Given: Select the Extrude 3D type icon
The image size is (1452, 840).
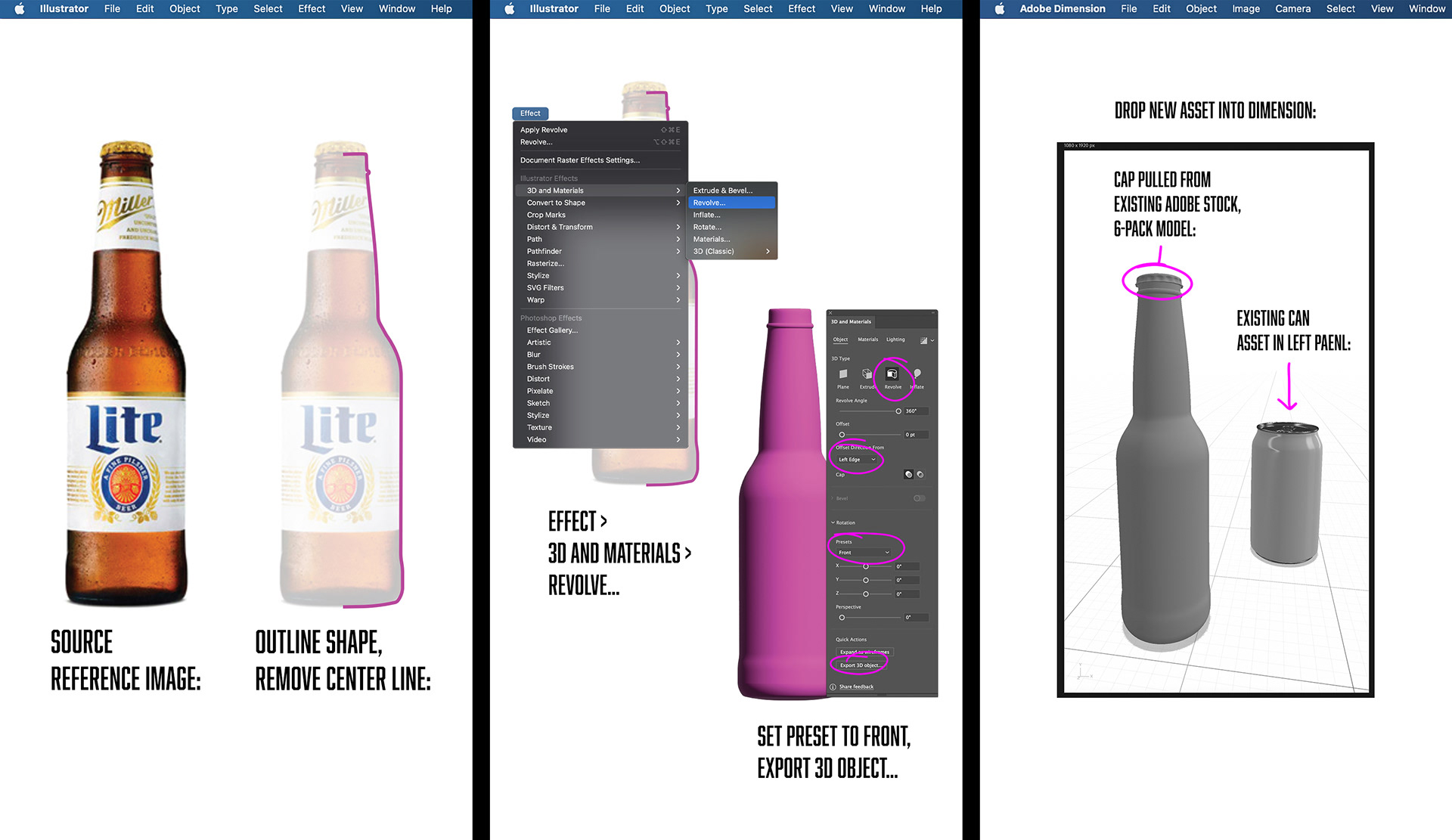Looking at the screenshot, I should click(x=867, y=374).
